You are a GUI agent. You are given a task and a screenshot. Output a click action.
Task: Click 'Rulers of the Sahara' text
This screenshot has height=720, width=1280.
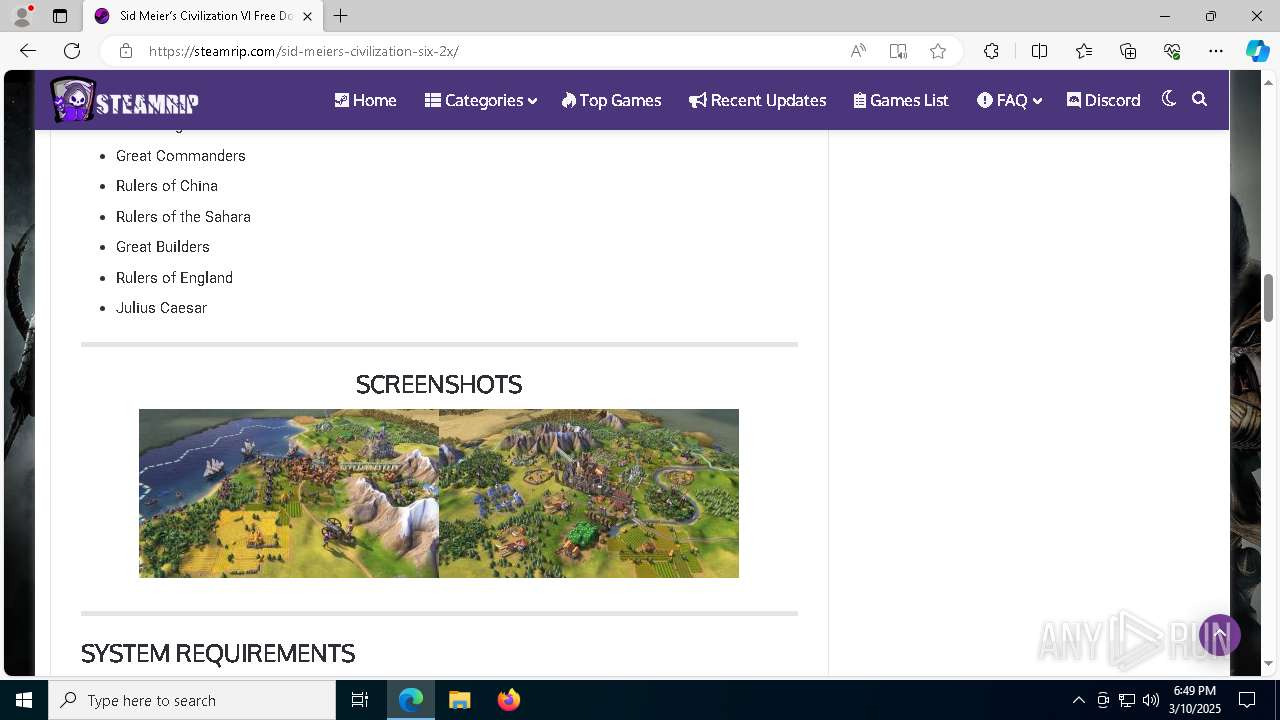pos(183,217)
